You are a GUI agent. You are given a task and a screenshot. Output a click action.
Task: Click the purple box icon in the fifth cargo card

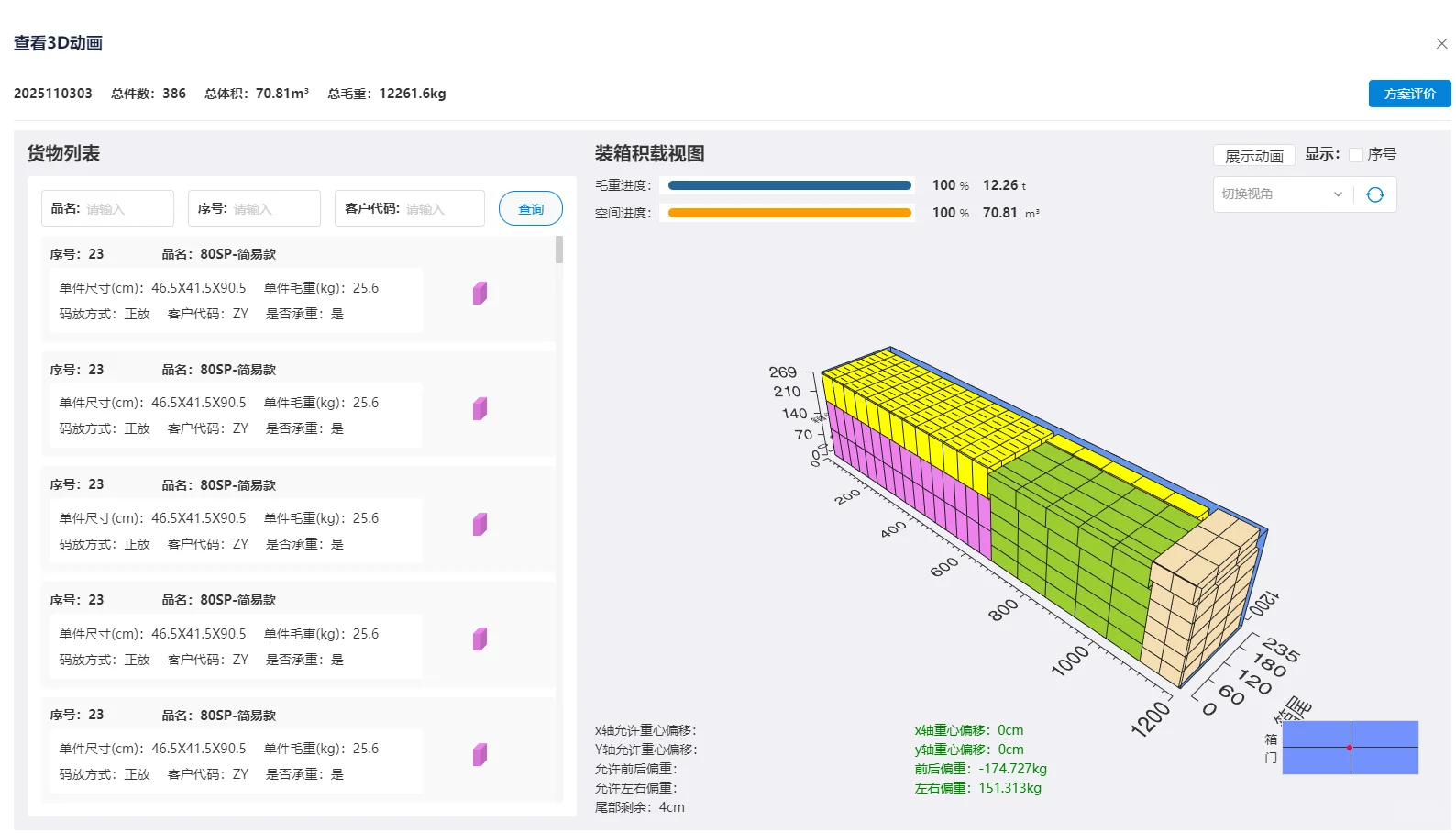(x=480, y=754)
